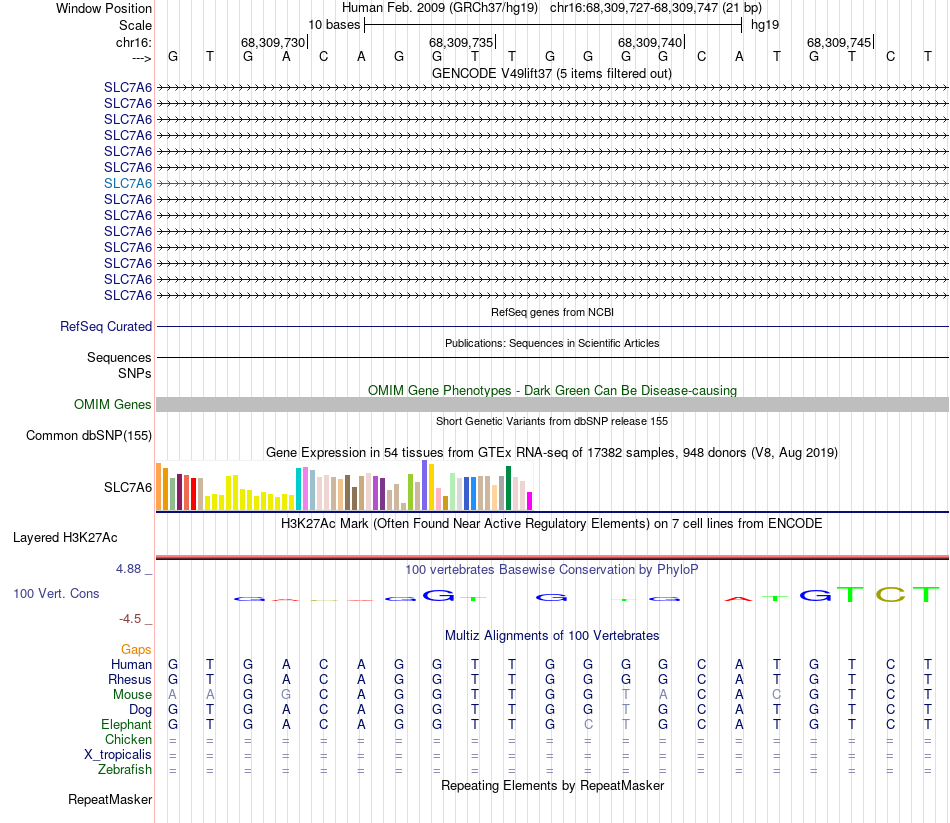Click the 10 bases scale bar
This screenshot has height=823, width=950.
tap(553, 23)
